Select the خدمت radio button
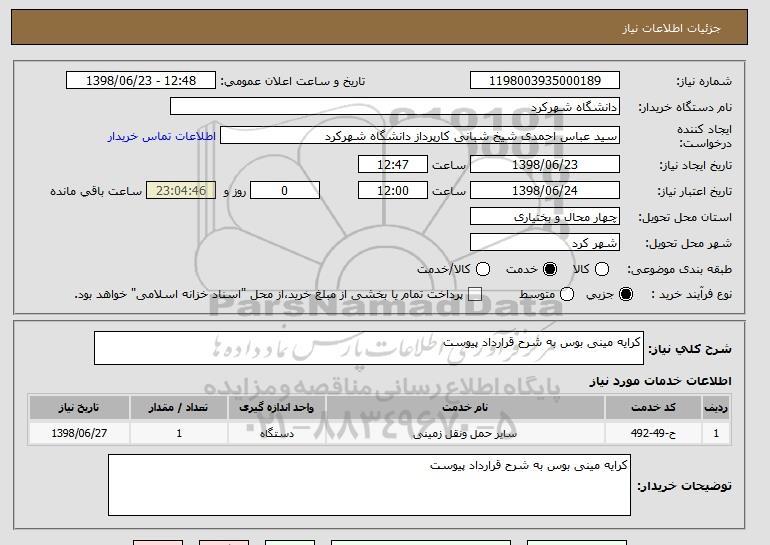This screenshot has width=770, height=545. (550, 269)
